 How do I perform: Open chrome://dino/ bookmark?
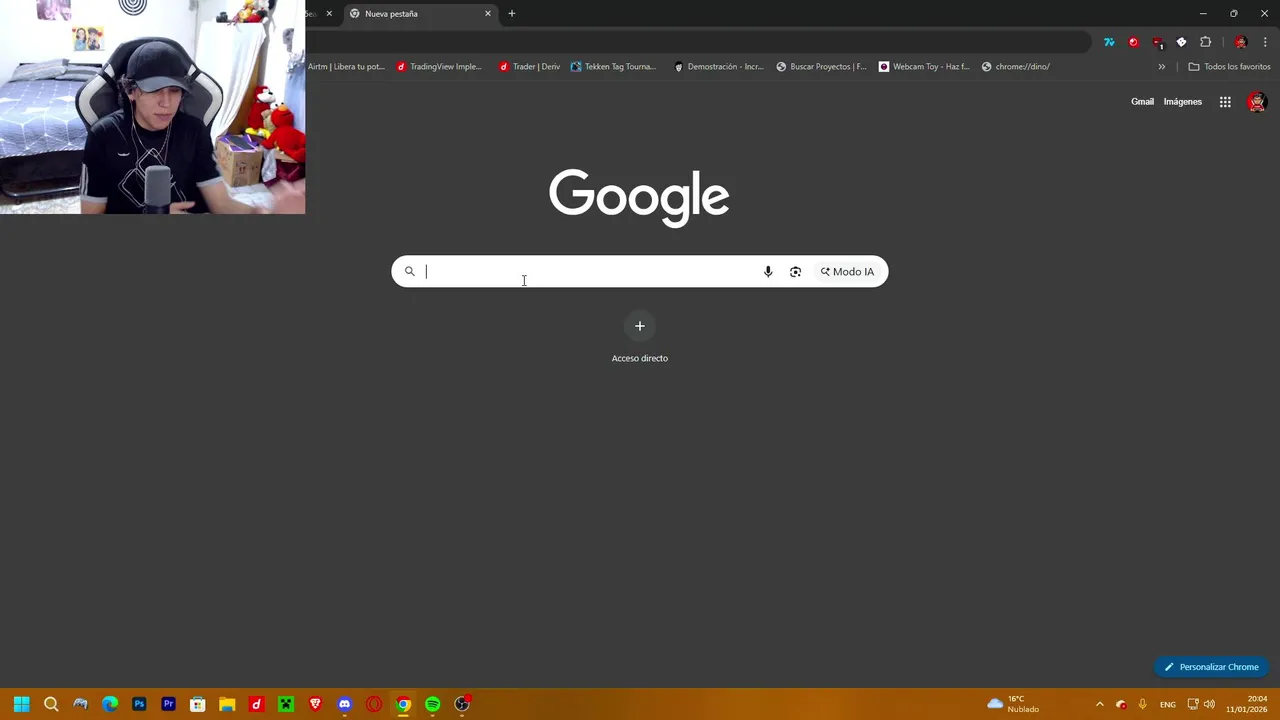click(x=1016, y=67)
